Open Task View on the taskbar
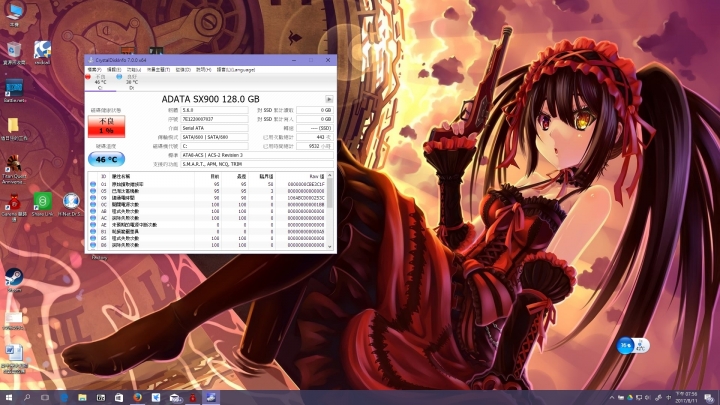Viewport: 720px width, 405px height. [x=45, y=398]
